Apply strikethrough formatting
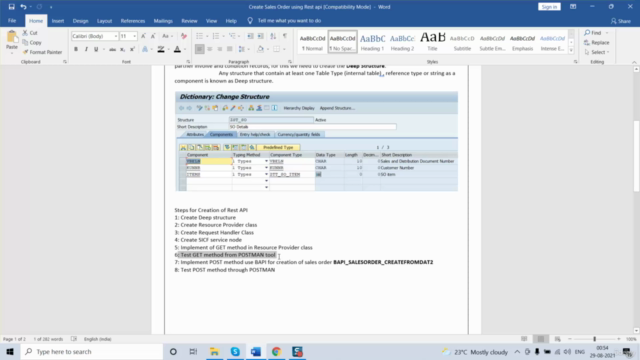Screen dimensions: 640x360 [x=112, y=49]
